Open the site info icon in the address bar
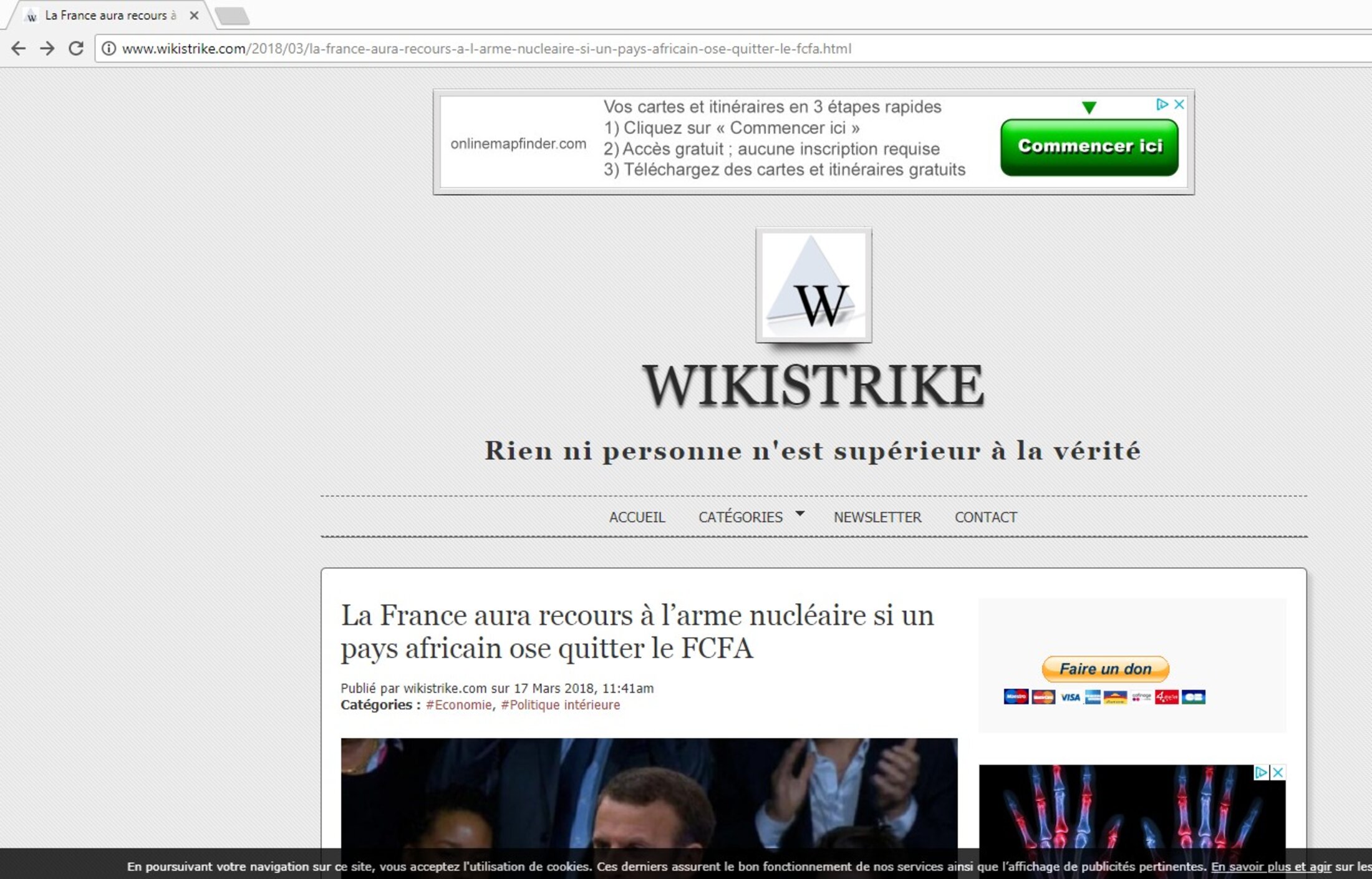1372x879 pixels. tap(109, 48)
